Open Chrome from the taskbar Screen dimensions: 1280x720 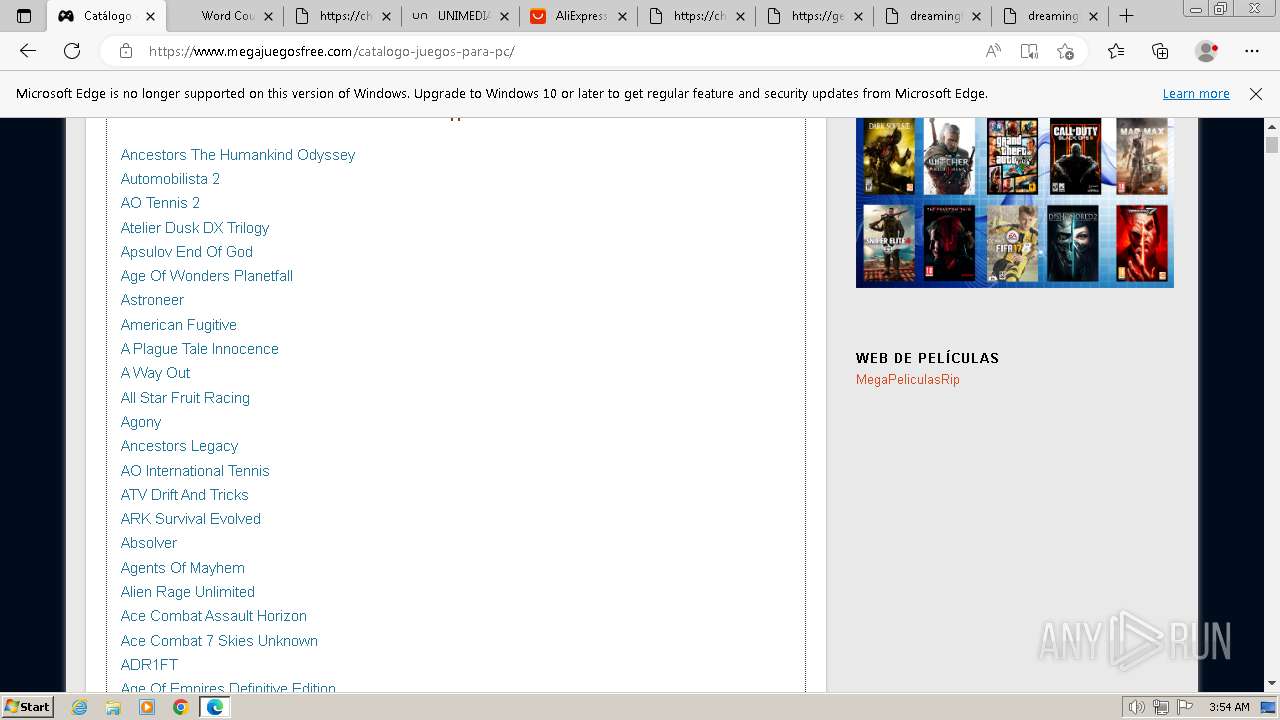point(180,707)
